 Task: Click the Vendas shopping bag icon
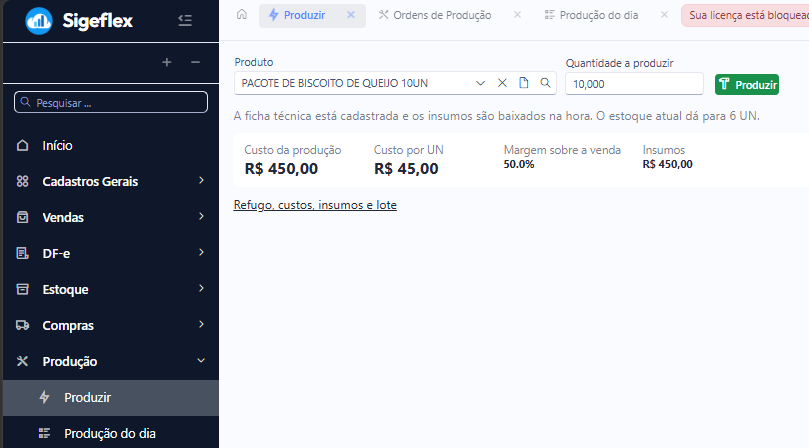tap(22, 217)
